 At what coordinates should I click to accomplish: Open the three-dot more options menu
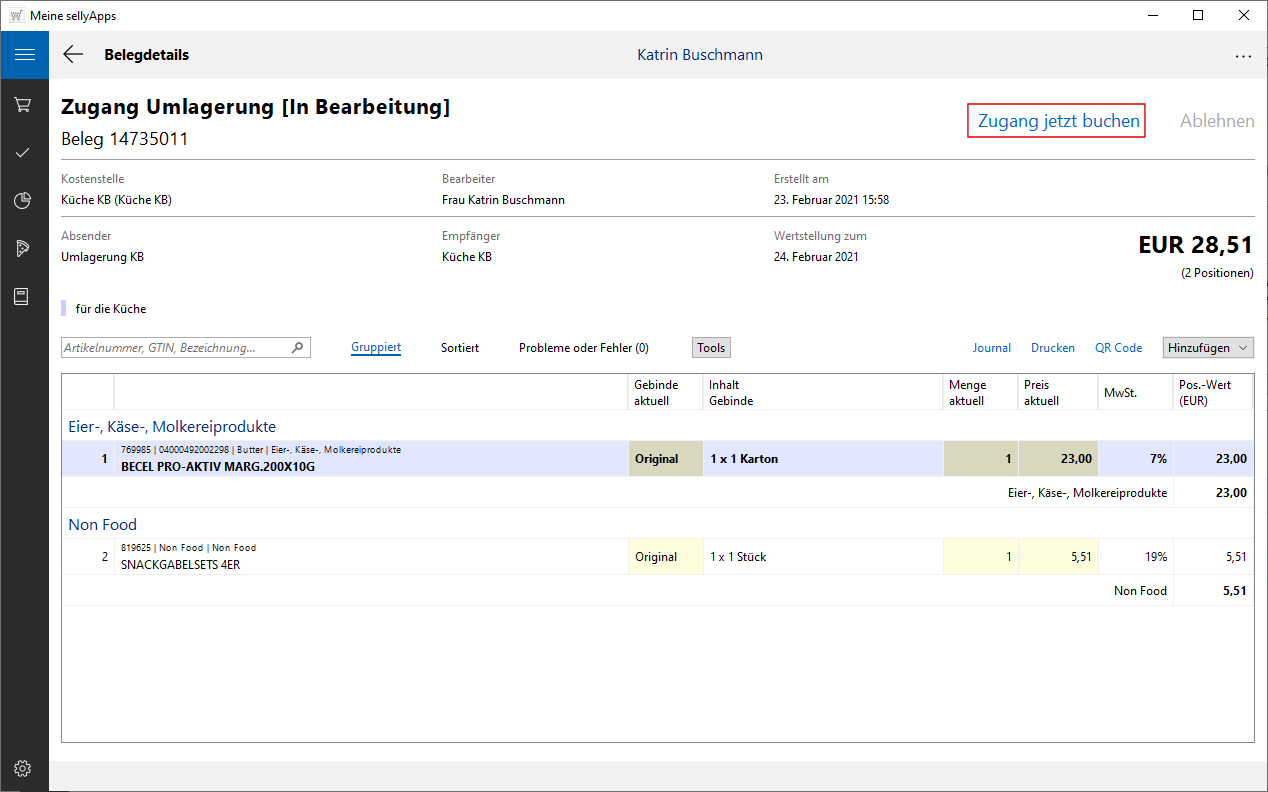coord(1243,56)
